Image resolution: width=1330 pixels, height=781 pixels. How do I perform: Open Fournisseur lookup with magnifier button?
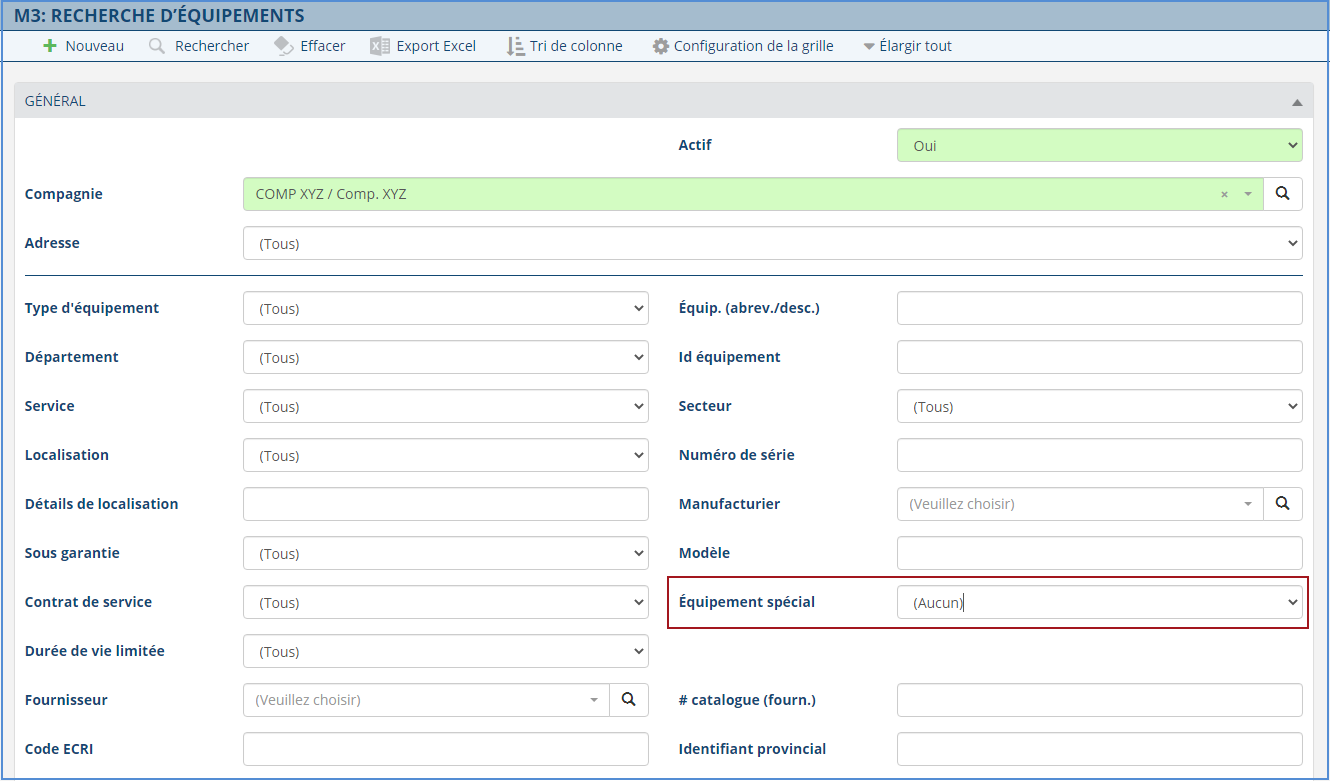coord(629,700)
